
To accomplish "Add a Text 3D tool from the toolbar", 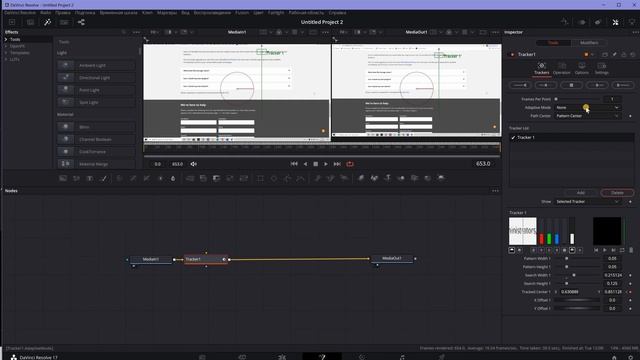I will [388, 178].
